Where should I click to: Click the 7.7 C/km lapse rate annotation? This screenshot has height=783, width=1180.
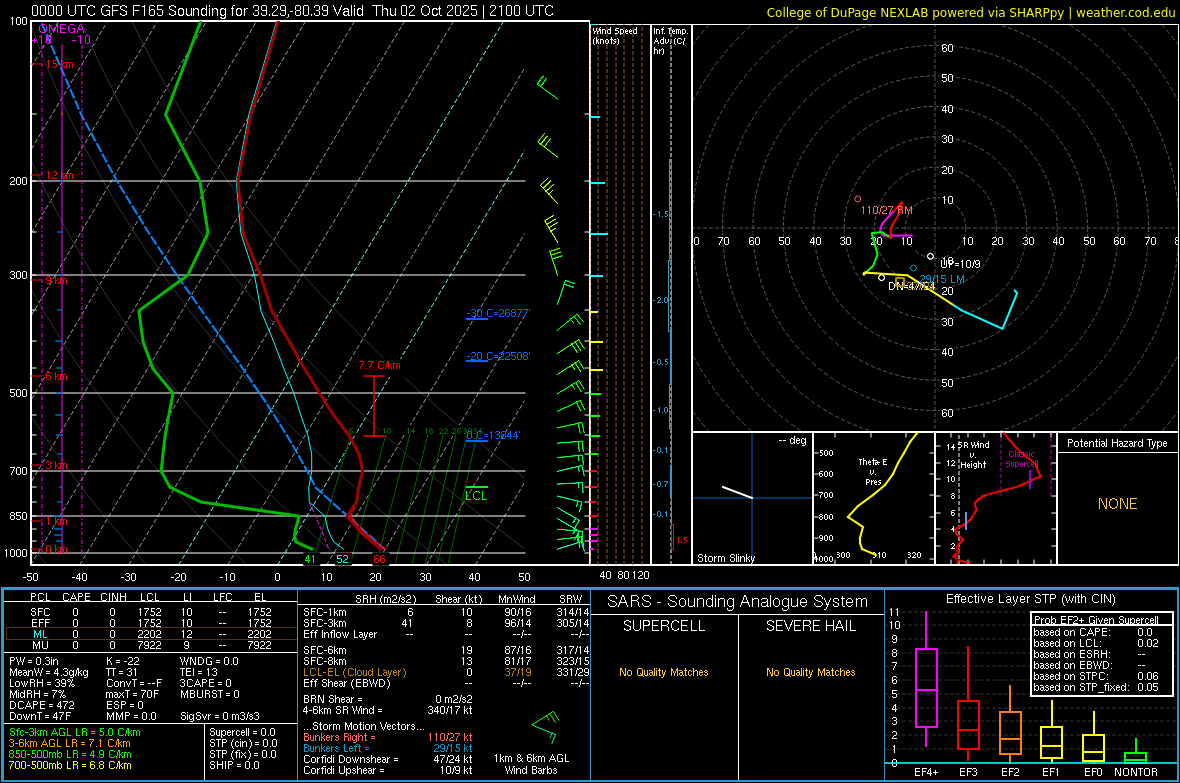point(379,365)
